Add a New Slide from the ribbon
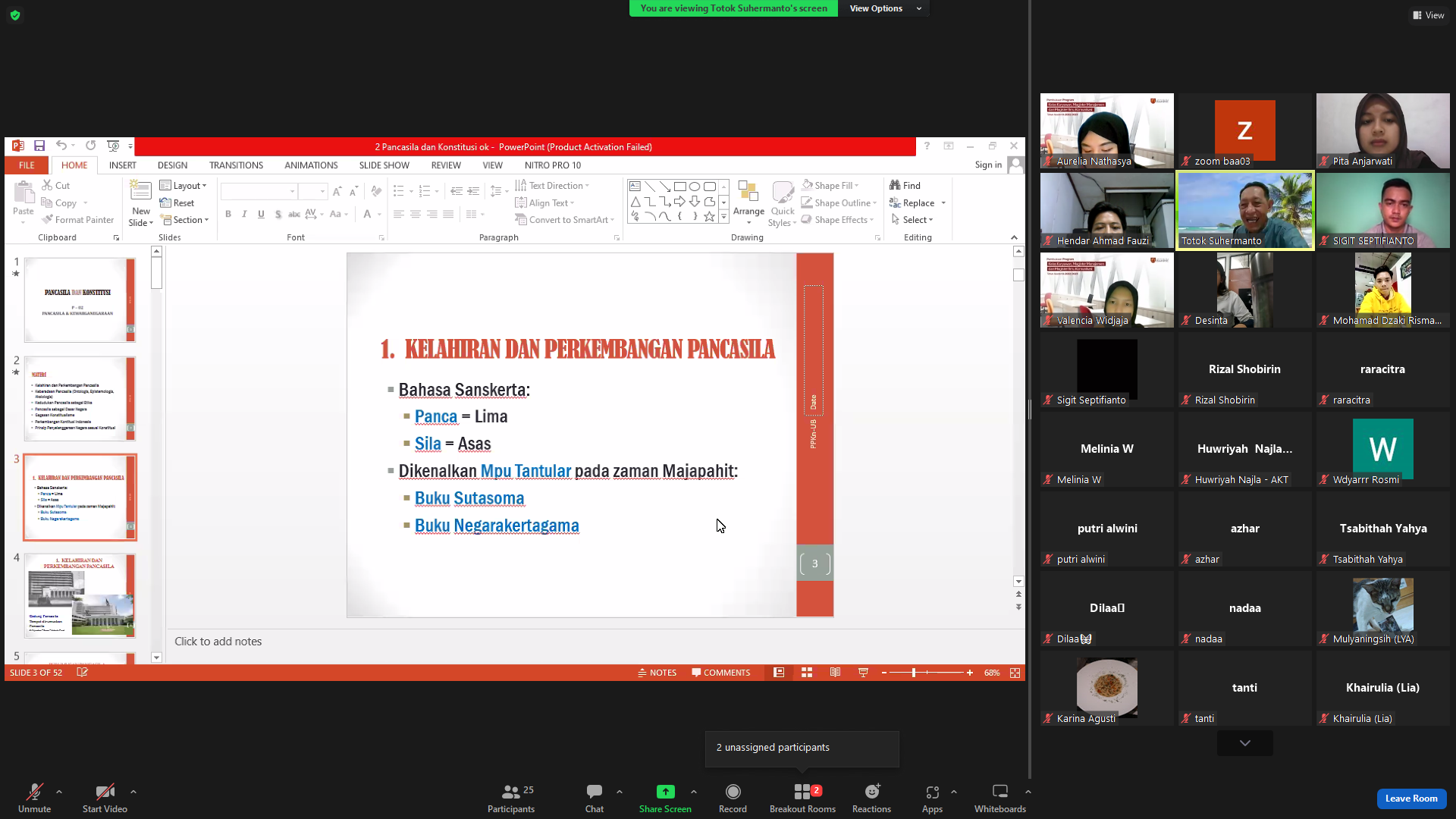The image size is (1456, 819). 141,203
